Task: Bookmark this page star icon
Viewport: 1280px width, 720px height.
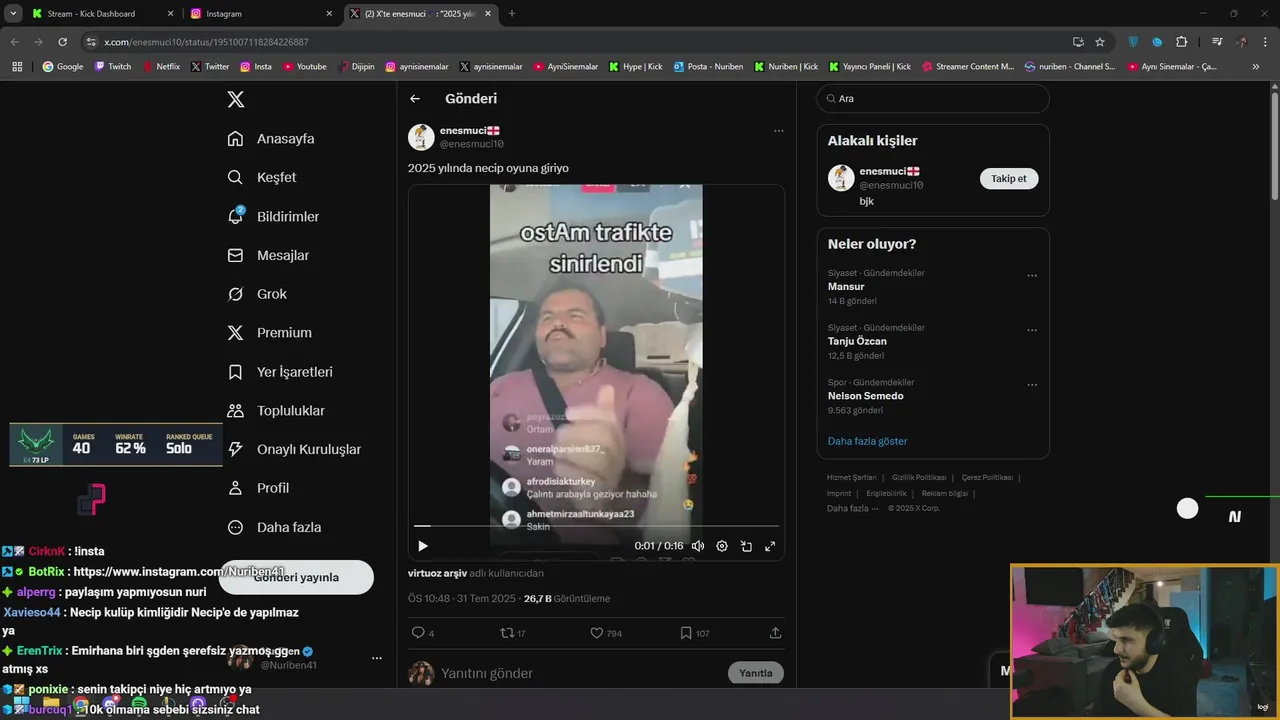Action: (1100, 42)
